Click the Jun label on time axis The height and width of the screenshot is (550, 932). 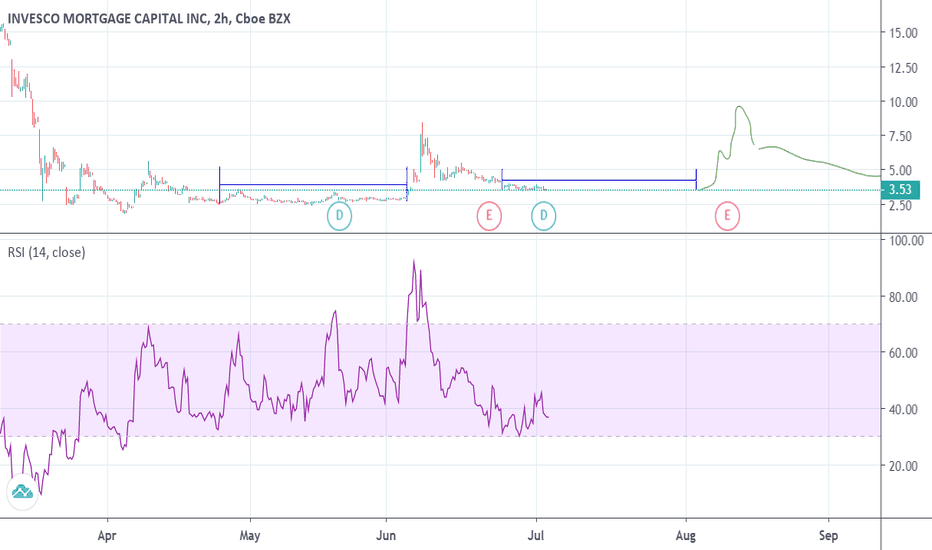[386, 536]
